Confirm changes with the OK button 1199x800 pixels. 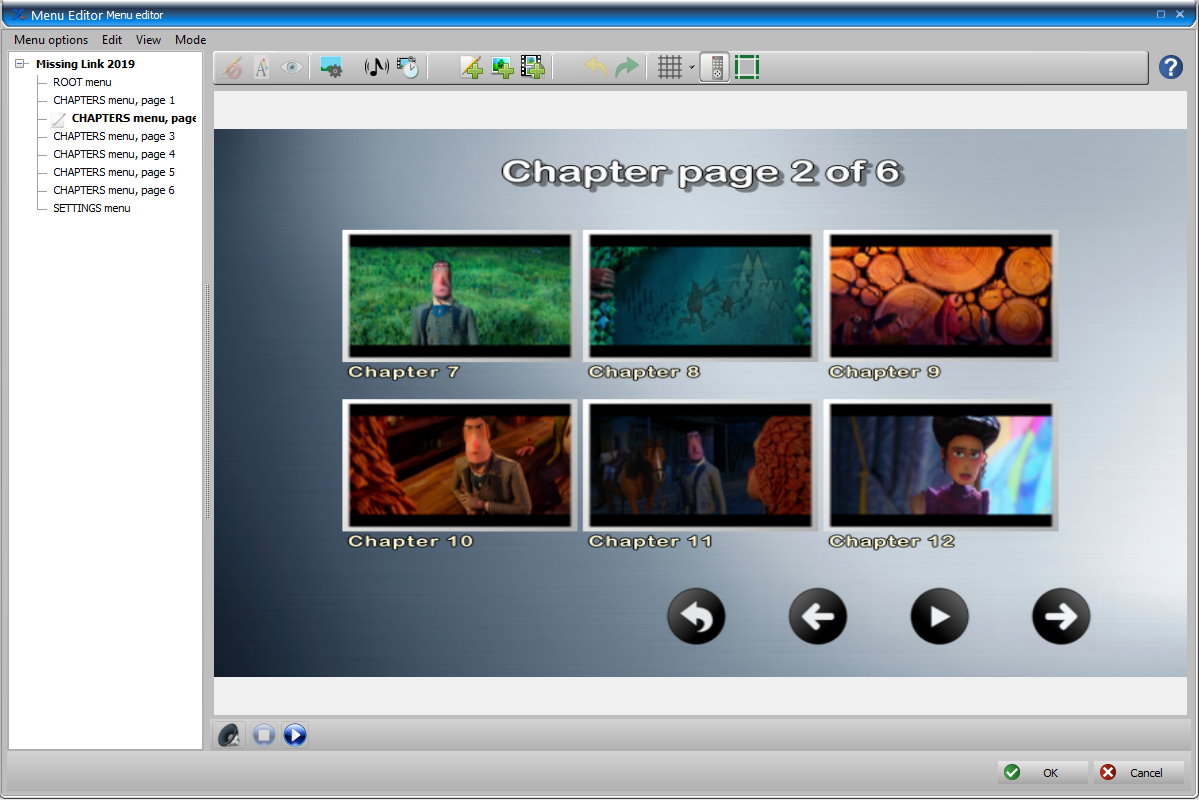coord(1042,772)
